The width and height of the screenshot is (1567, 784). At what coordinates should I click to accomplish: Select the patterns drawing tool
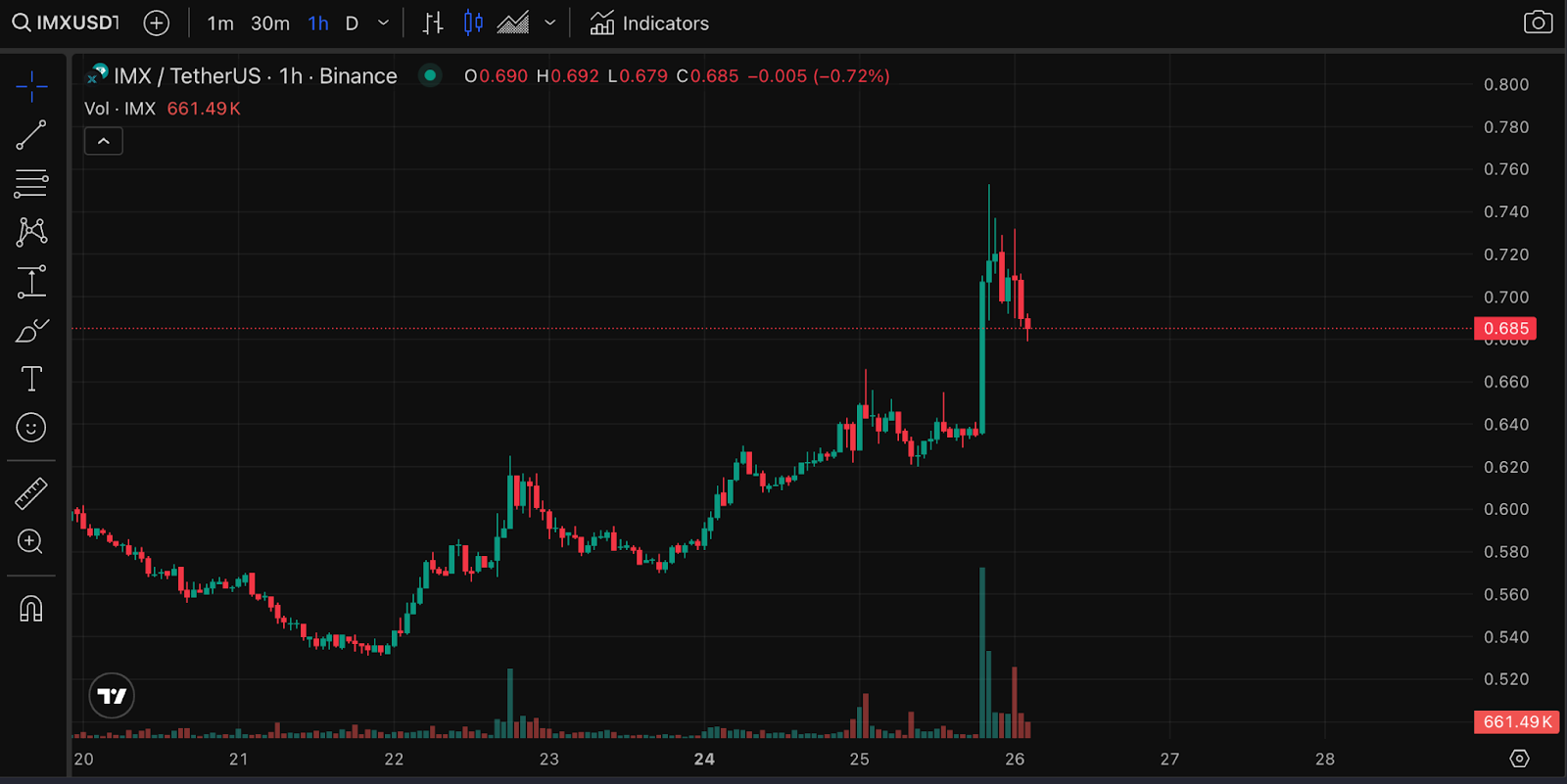click(x=31, y=232)
